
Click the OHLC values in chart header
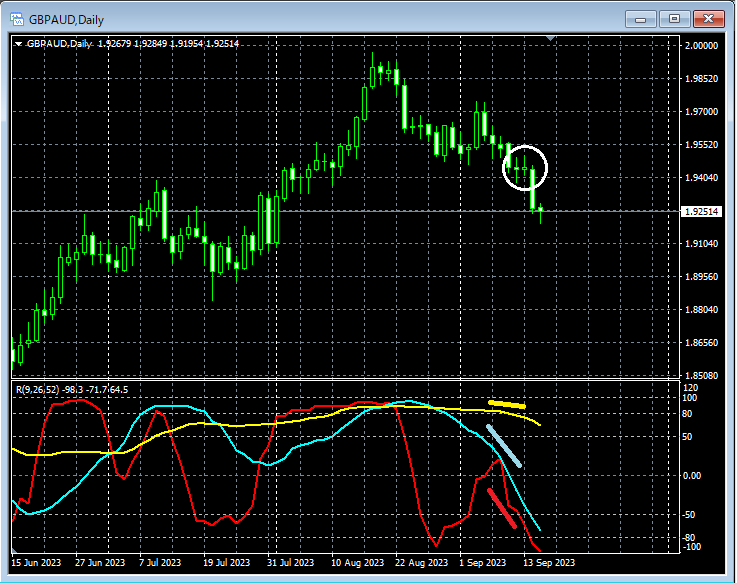click(168, 44)
